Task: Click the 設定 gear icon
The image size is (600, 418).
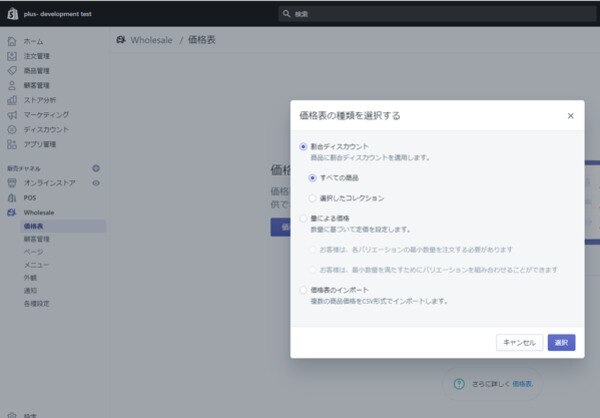Action: (12, 415)
